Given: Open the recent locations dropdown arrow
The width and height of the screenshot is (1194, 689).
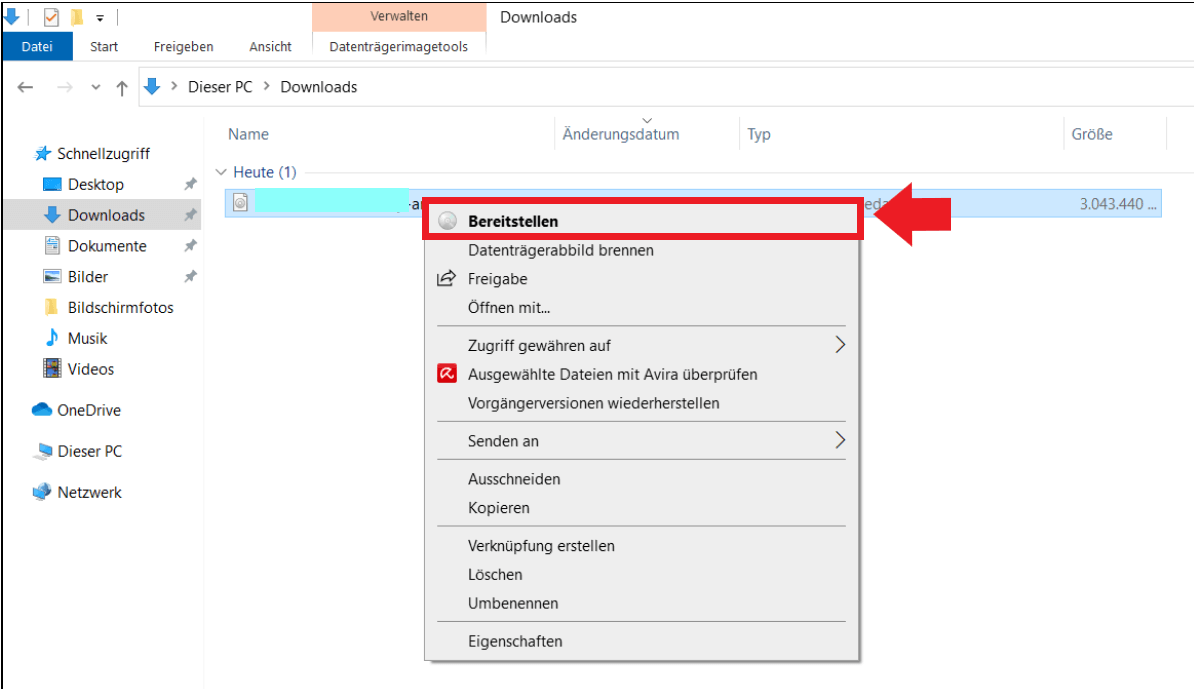Looking at the screenshot, I should [x=96, y=87].
